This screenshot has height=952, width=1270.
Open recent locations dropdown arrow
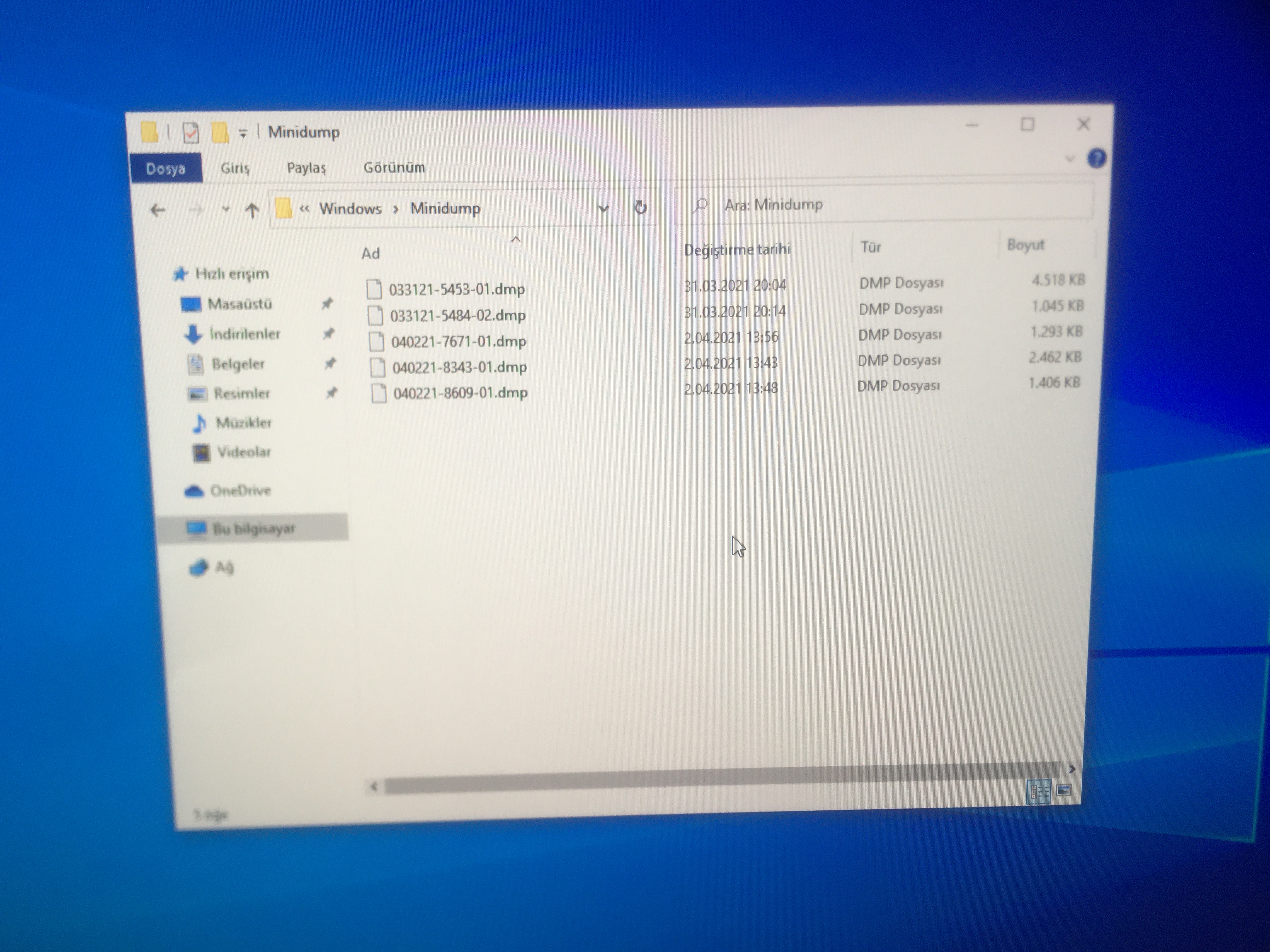(226, 209)
